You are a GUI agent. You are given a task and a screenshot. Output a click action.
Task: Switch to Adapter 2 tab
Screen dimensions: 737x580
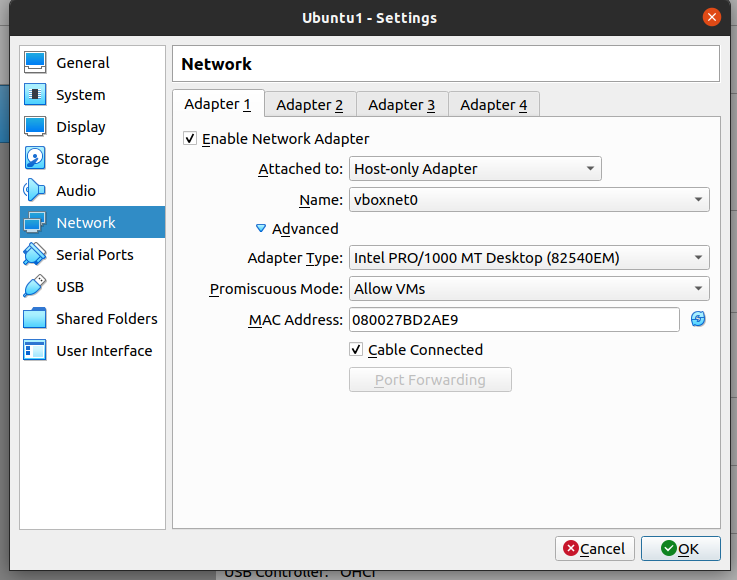[x=310, y=105]
